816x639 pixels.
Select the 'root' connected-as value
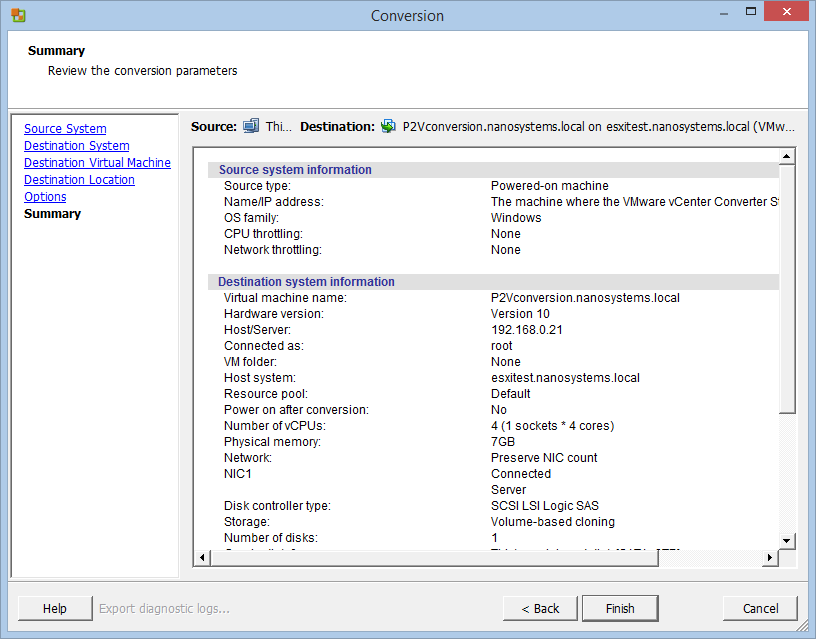(502, 346)
